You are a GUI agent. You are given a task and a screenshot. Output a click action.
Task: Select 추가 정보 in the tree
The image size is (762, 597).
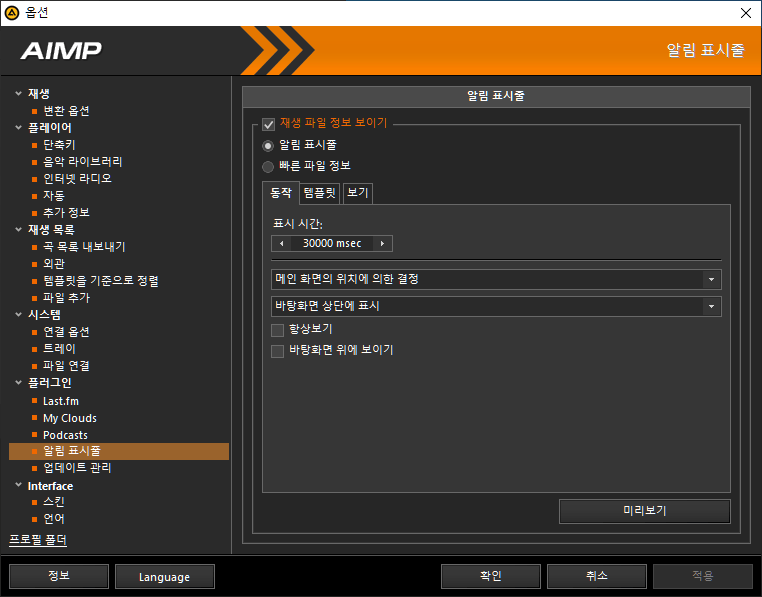pos(66,213)
